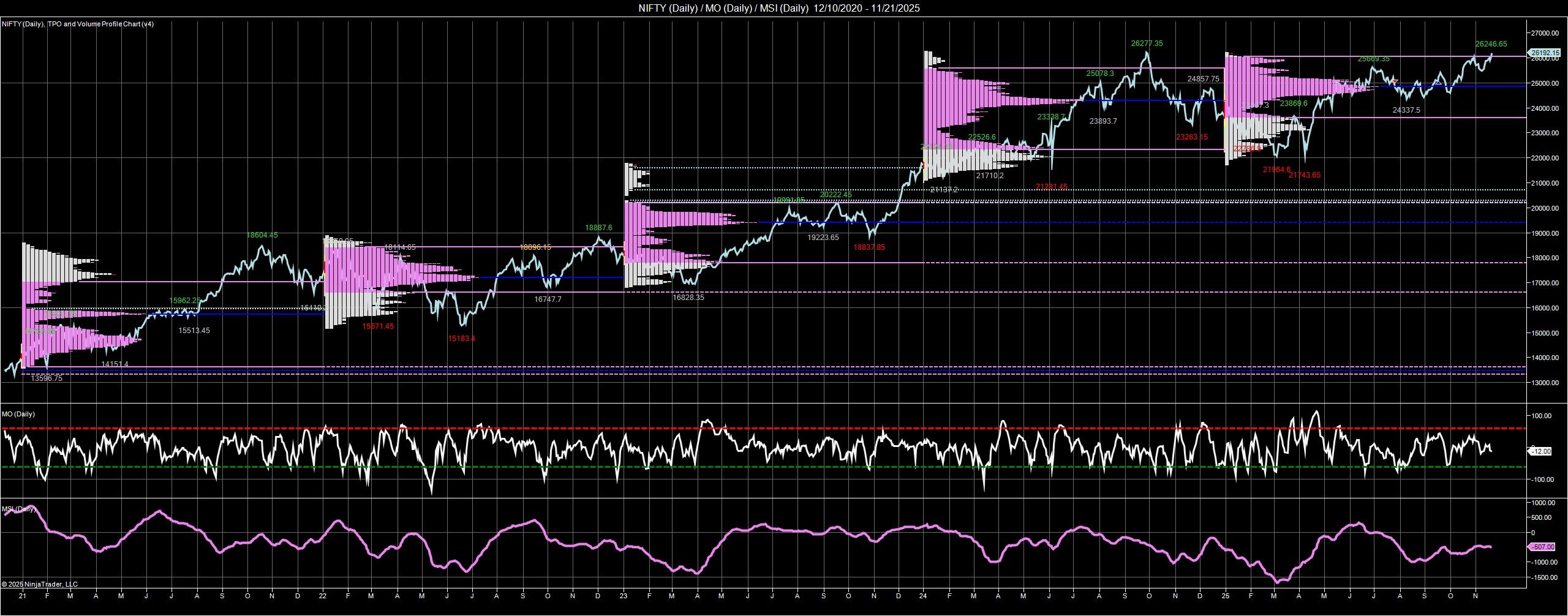This screenshot has height=616, width=1568.
Task: Click the 13596.75 low label
Action: coord(47,378)
